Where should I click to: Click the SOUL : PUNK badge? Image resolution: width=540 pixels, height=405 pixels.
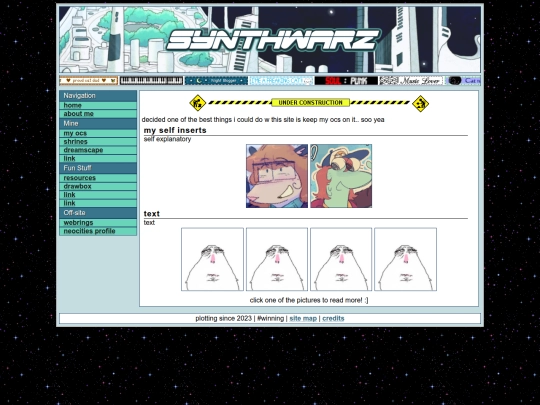[x=346, y=81]
